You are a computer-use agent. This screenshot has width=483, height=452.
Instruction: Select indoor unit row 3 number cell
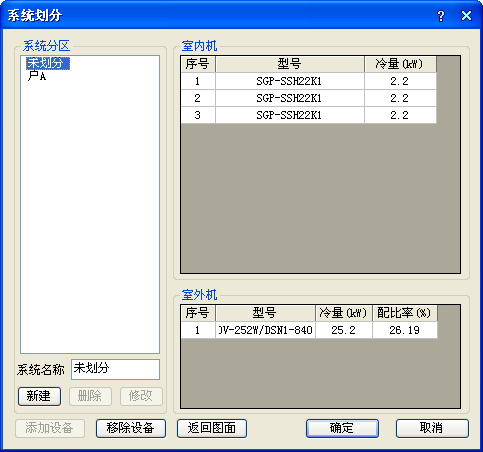198,115
